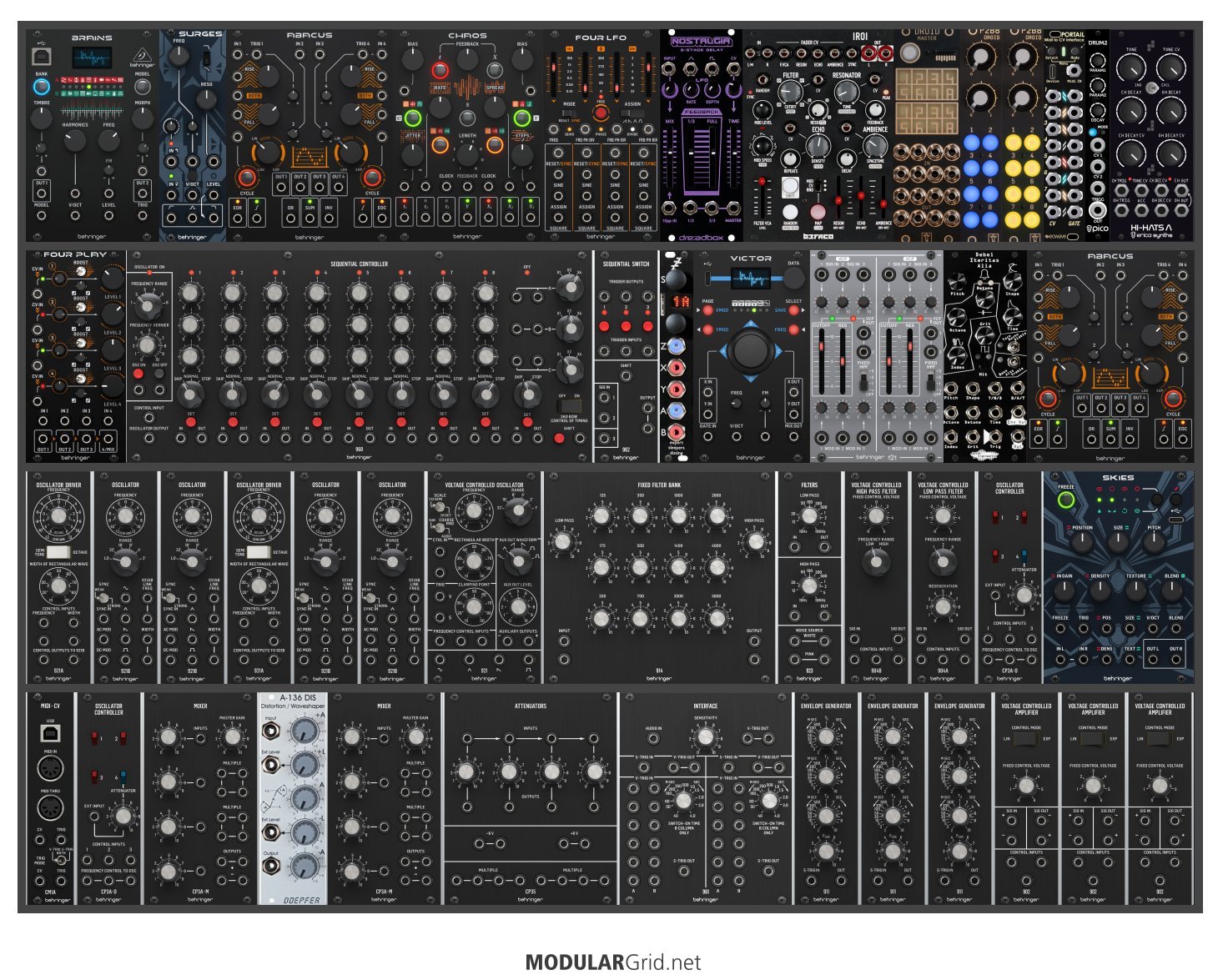
Task: Click the waveform display on Brains
Action: point(92,58)
